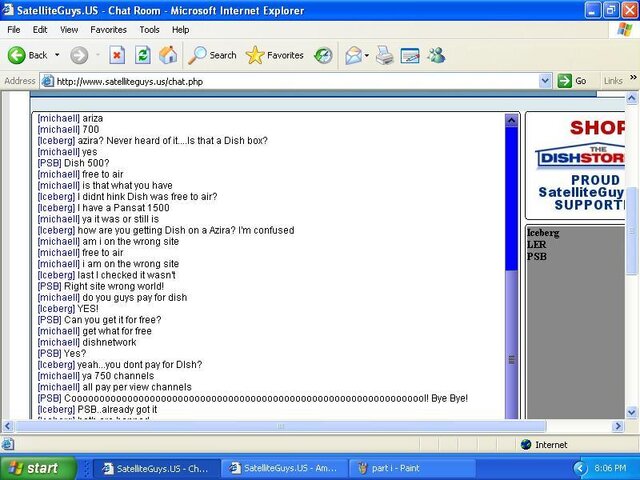This screenshot has width=640, height=480.
Task: Click the greyed Forward arrow button
Action: click(79, 55)
